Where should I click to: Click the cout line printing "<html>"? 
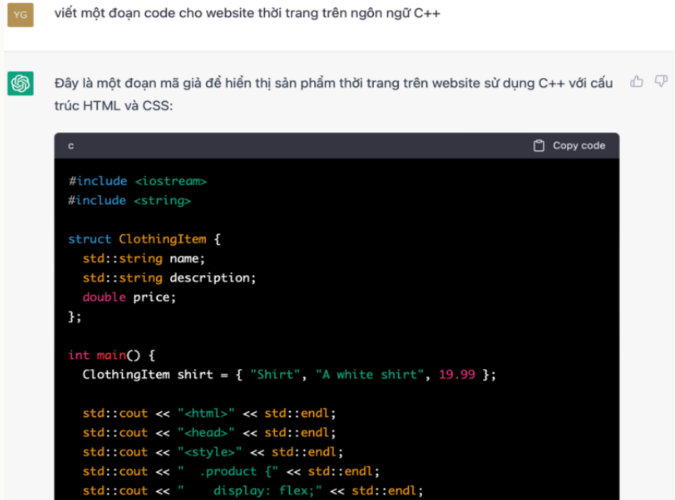click(209, 412)
